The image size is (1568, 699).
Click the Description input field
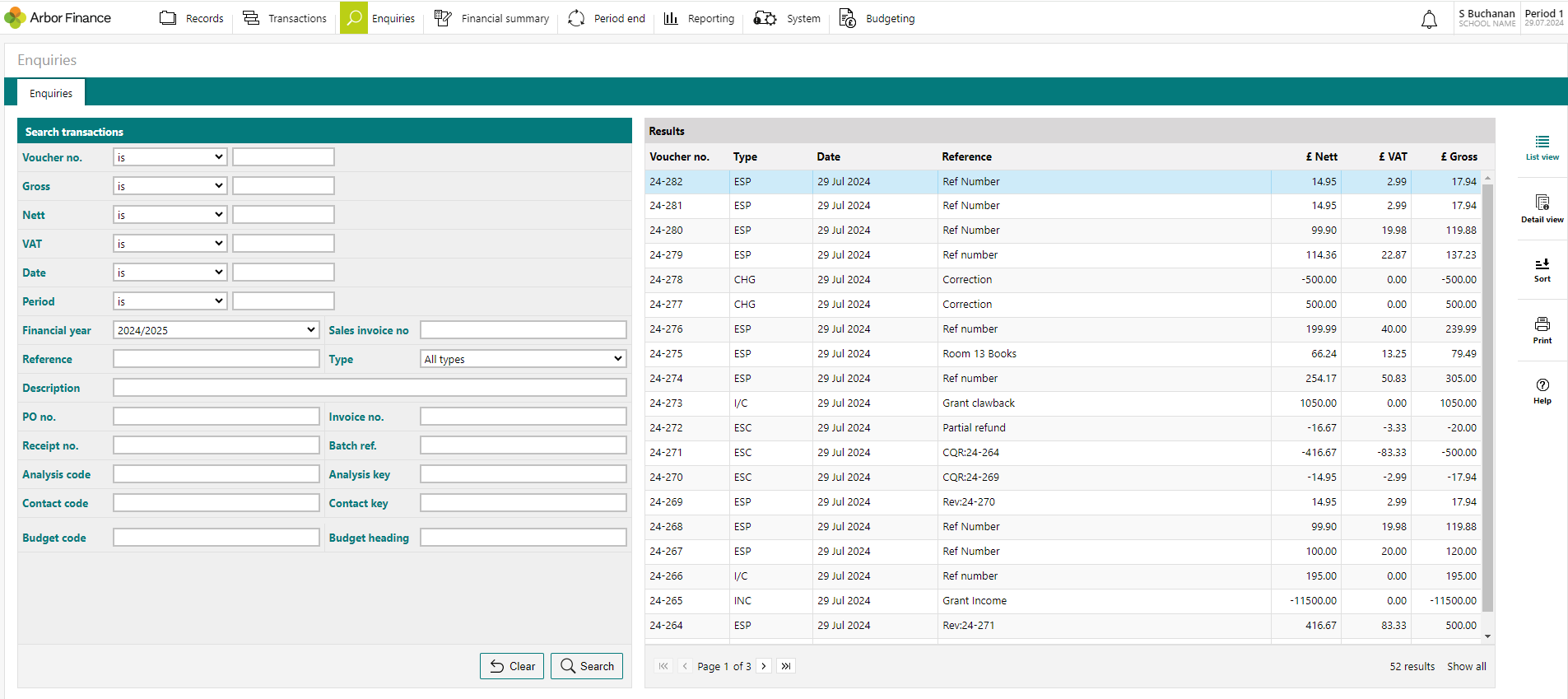370,388
